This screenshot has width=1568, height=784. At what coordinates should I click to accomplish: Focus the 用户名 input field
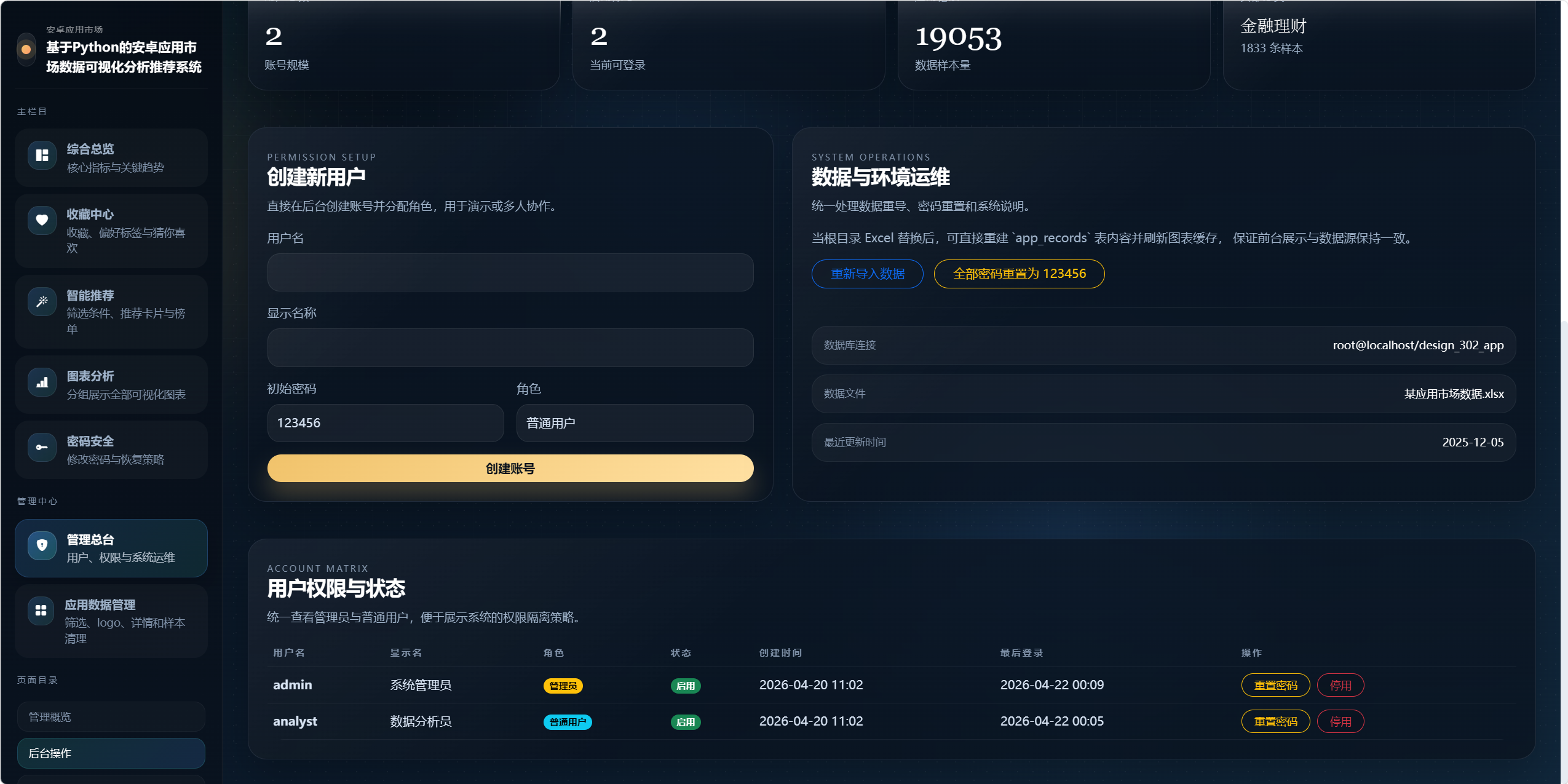coord(510,272)
